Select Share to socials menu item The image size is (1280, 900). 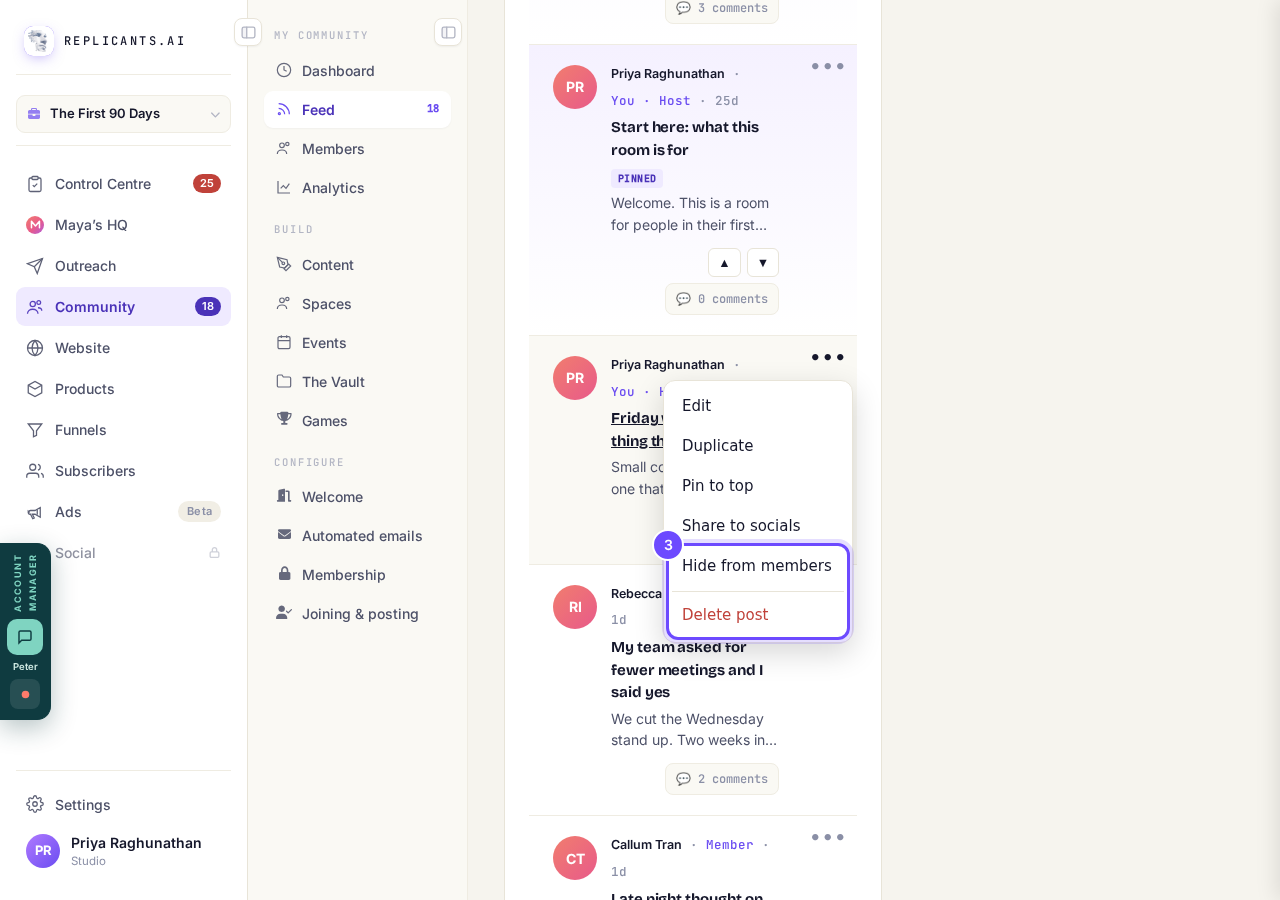coord(758,526)
